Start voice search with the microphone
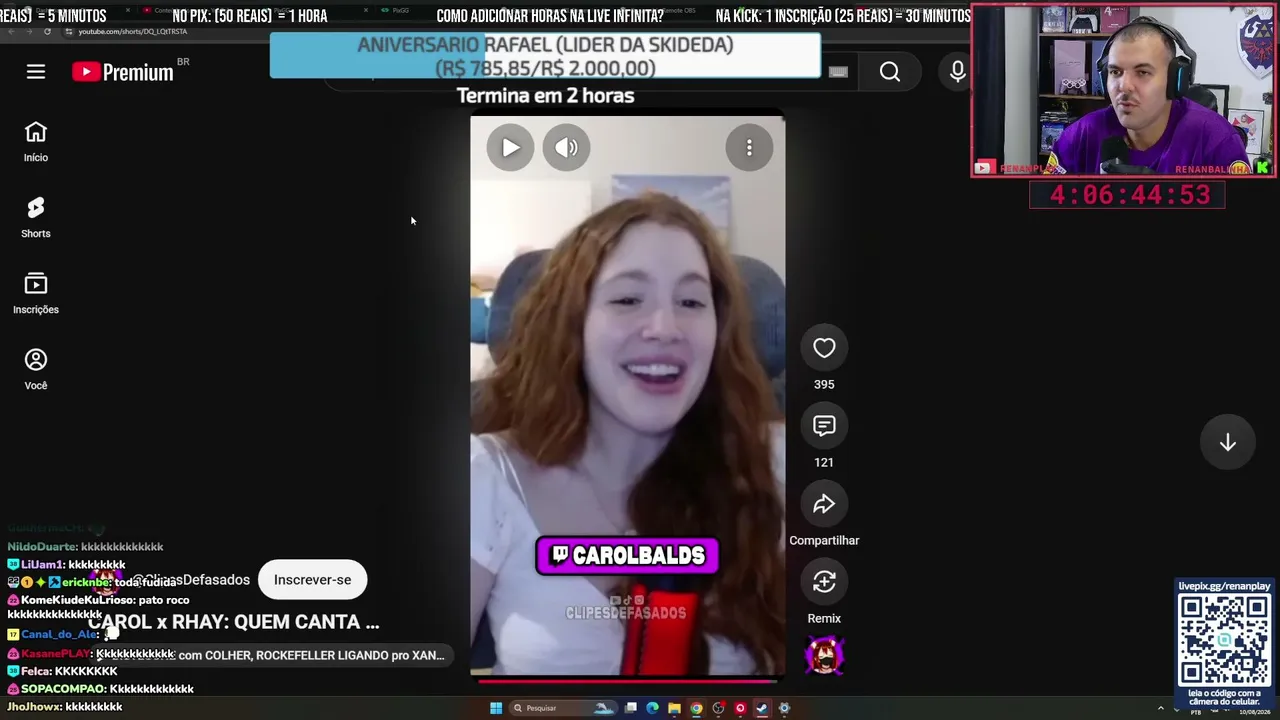Screen dimensions: 1280x720 click(957, 72)
